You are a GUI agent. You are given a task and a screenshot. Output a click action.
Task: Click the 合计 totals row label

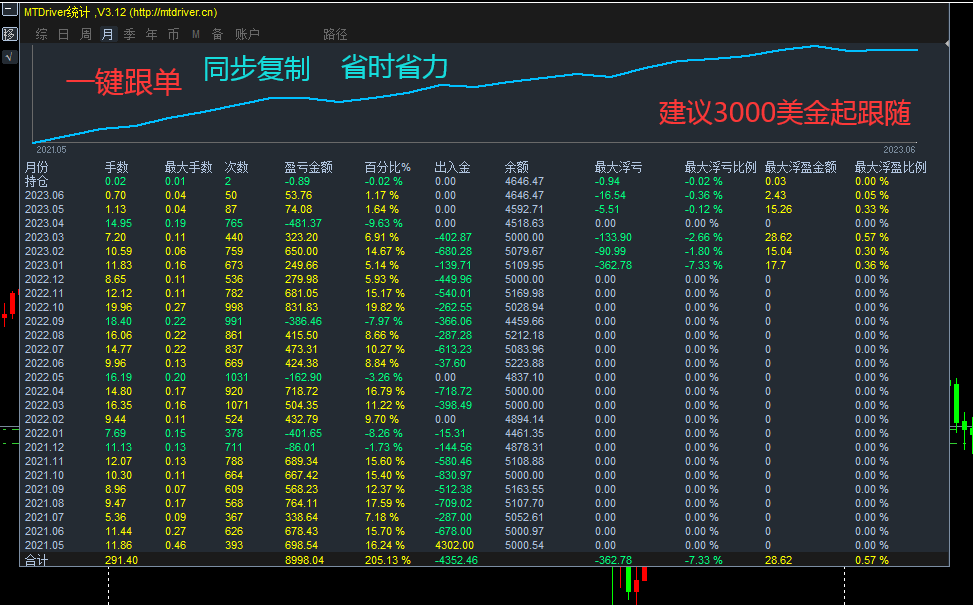(37, 560)
